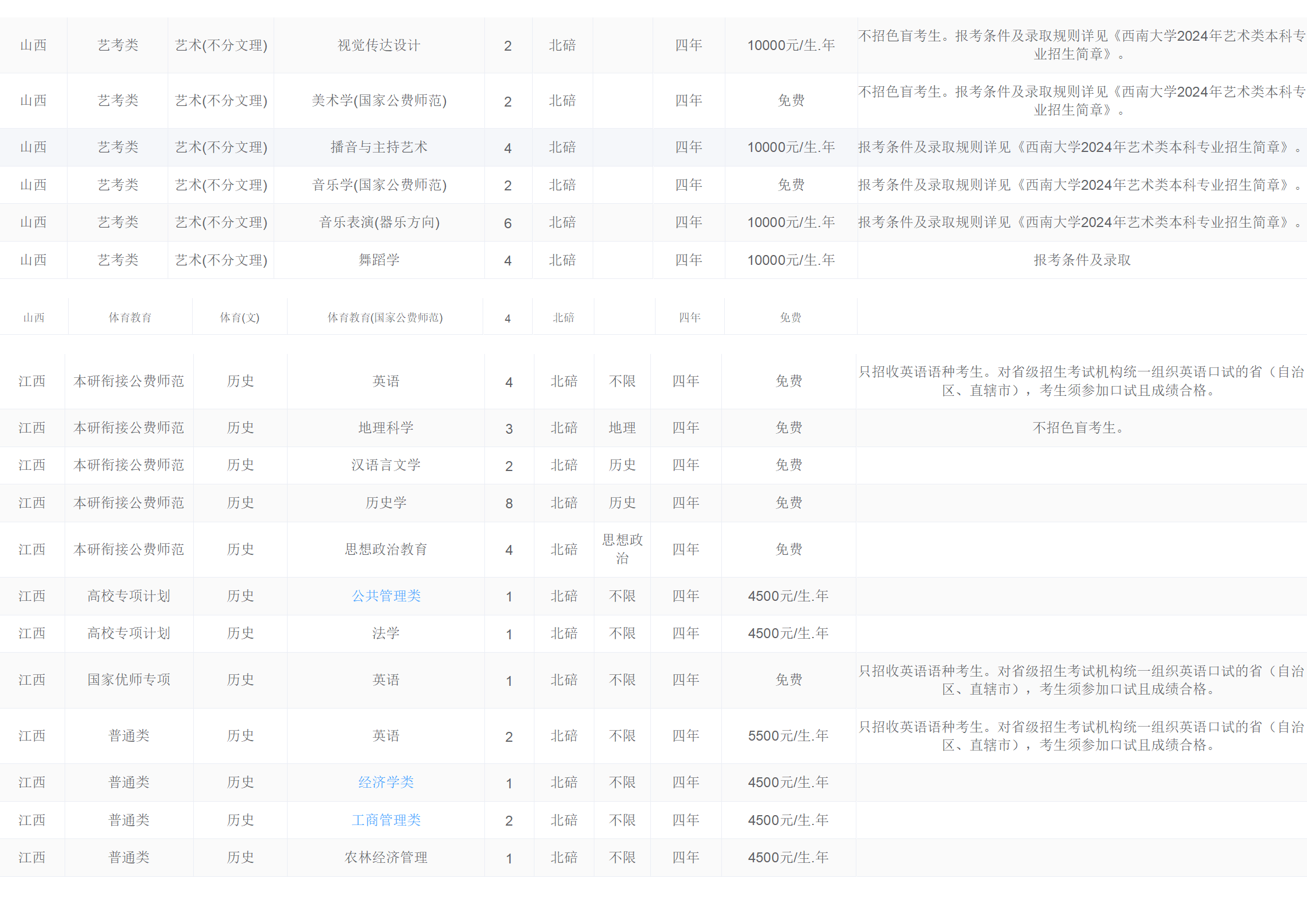Click truncated 报考条件及录取 remark in 舞蹈学 row
The image size is (1307, 924).
1082,260
